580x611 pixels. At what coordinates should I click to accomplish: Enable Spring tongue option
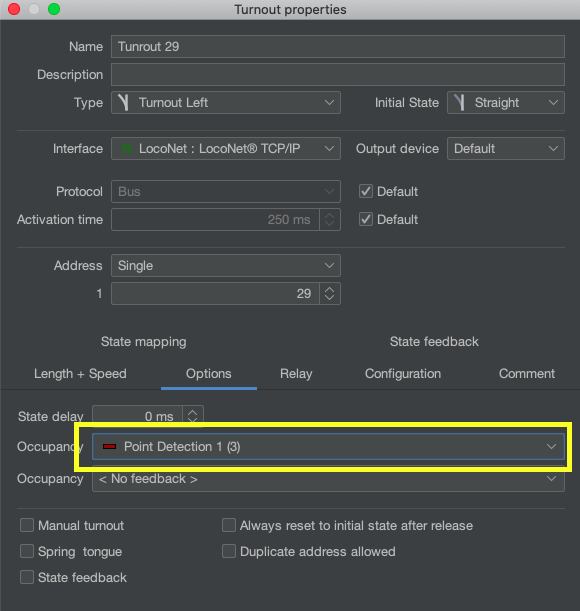click(x=27, y=551)
